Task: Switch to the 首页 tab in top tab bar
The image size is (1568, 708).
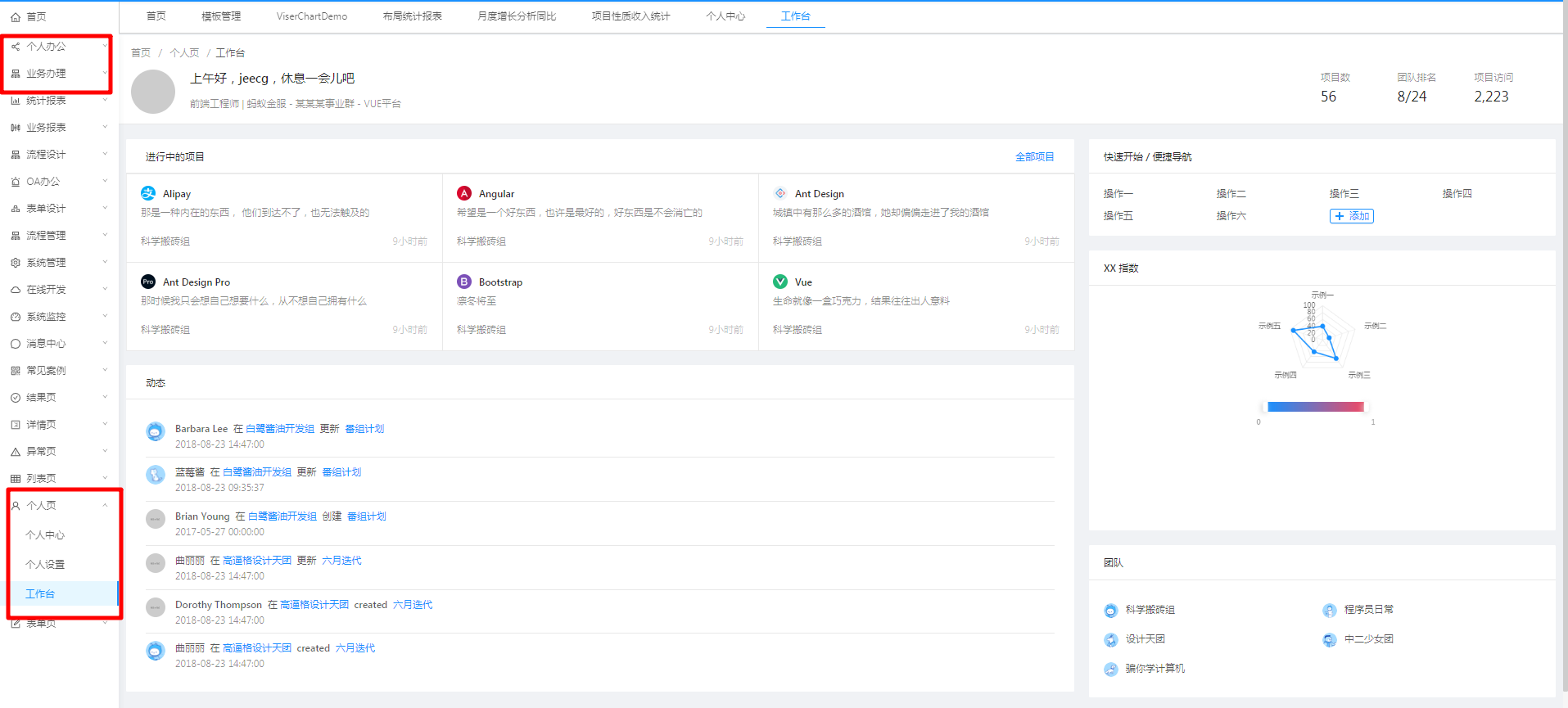Action: [156, 16]
